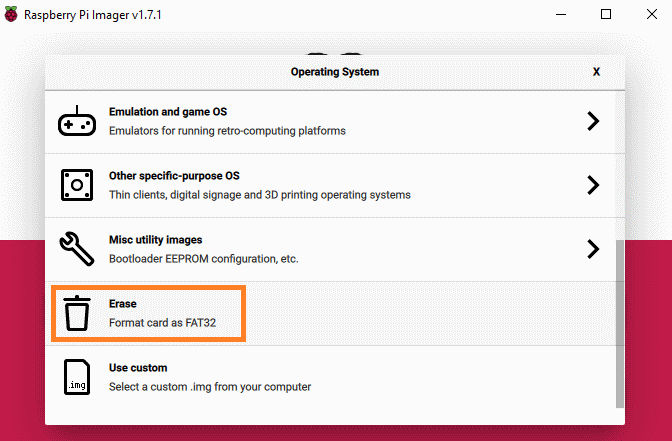Screen dimensions: 672x441
Task: Click the Raspberry Pi logo in title bar
Action: (11, 14)
